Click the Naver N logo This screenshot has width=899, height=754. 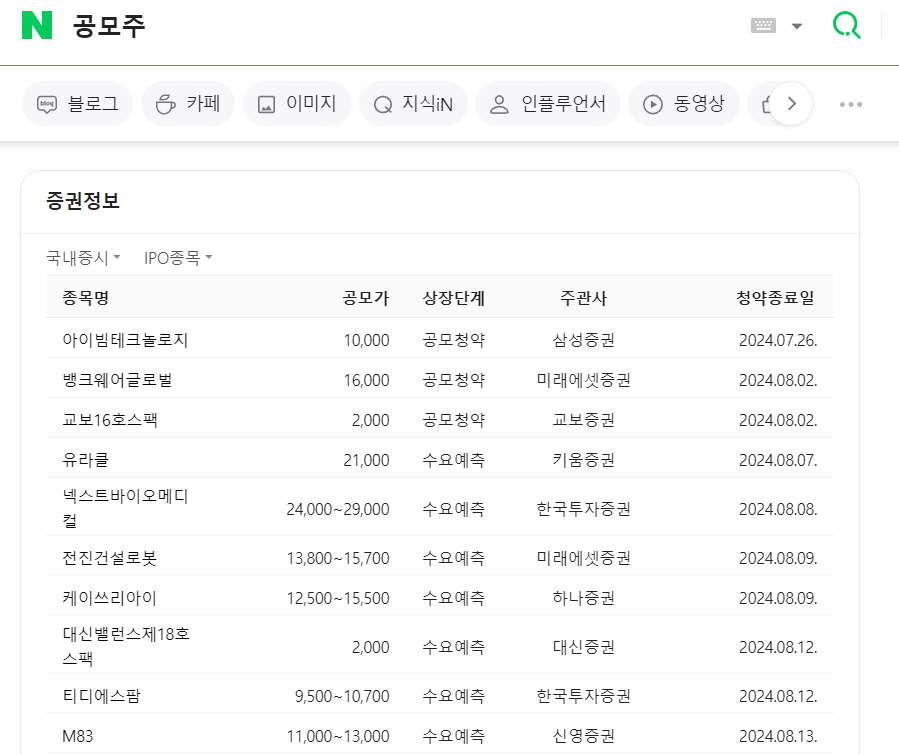pos(37,25)
